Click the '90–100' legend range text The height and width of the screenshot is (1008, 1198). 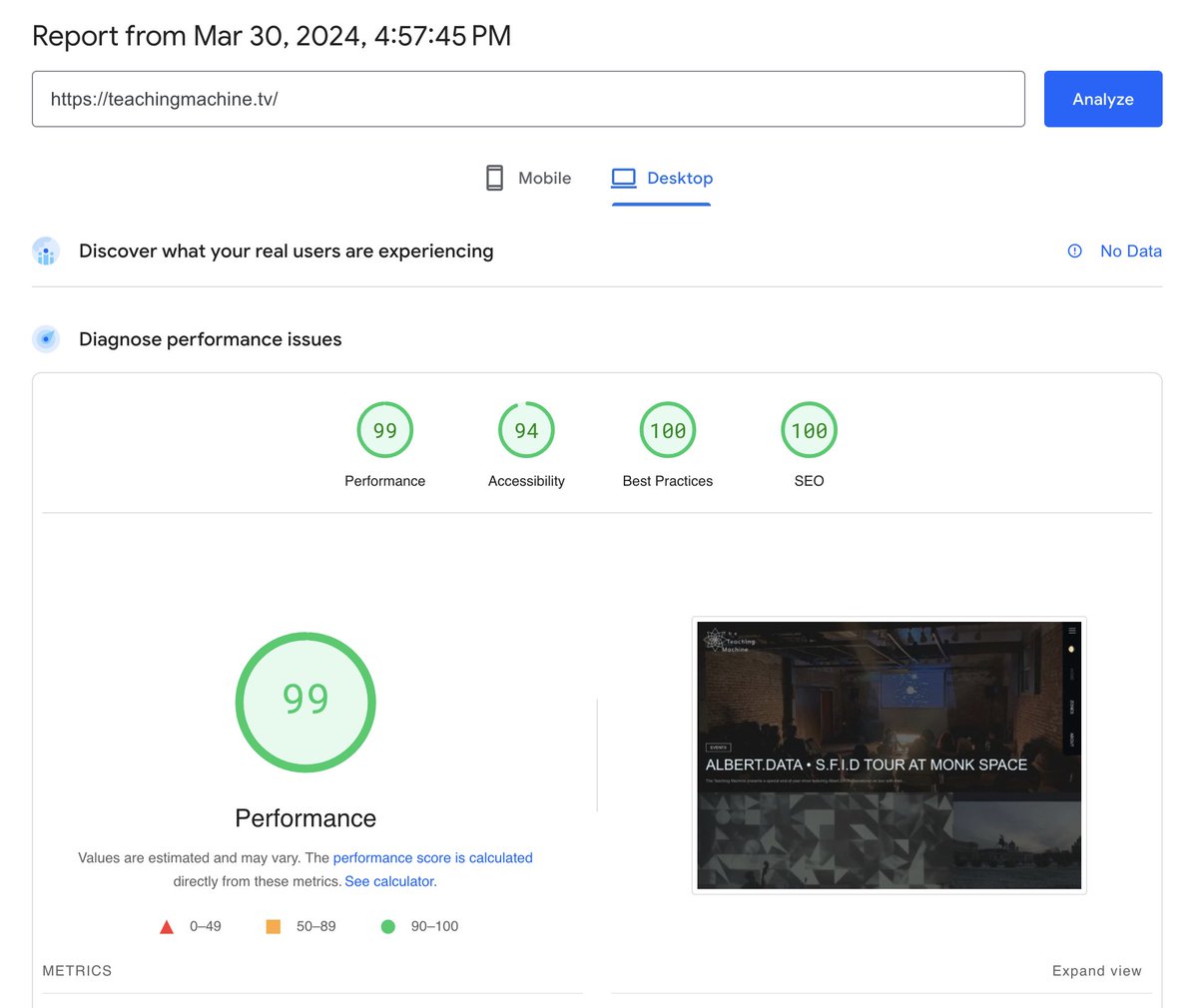pyautogui.click(x=434, y=927)
